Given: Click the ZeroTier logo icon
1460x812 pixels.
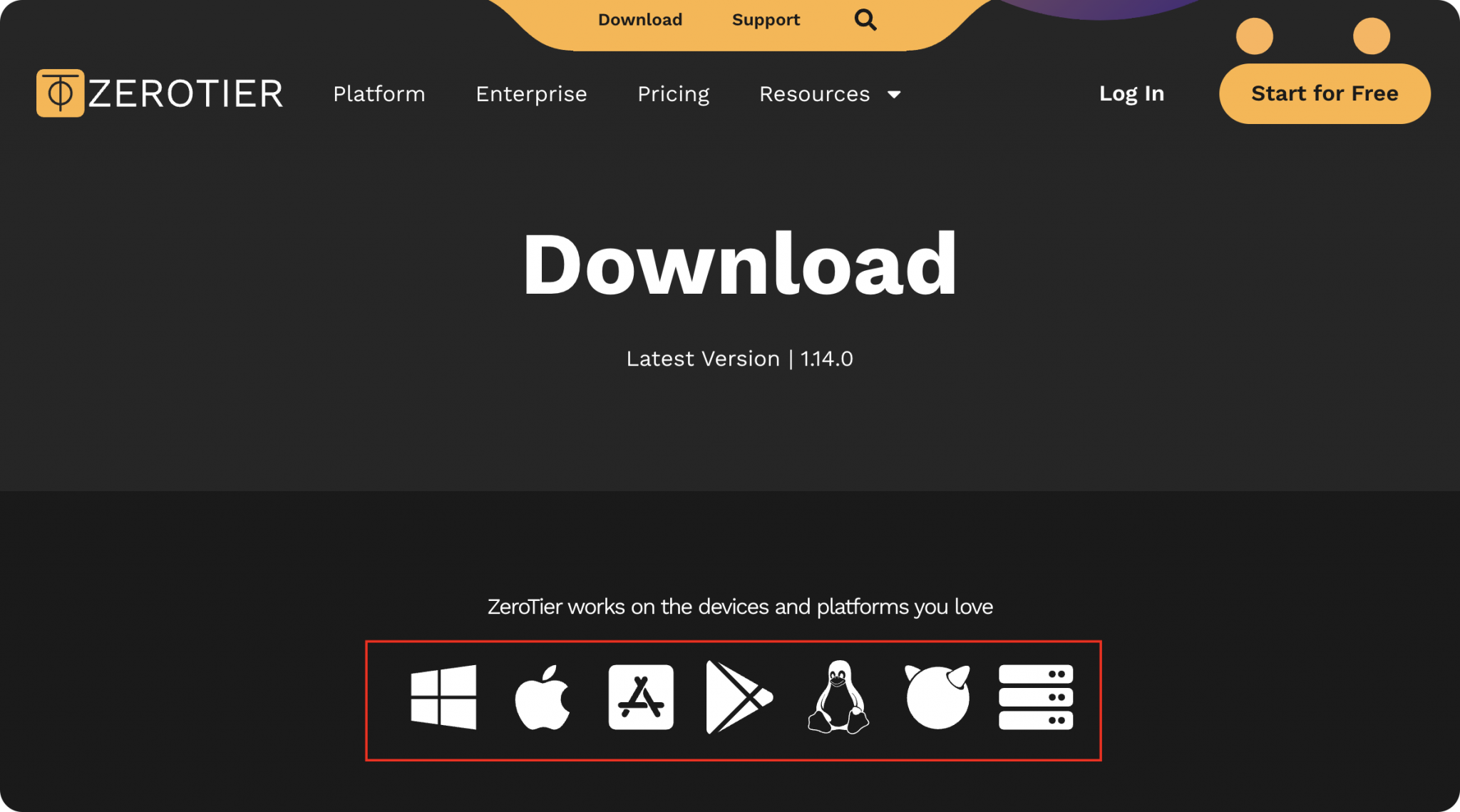Looking at the screenshot, I should point(60,93).
